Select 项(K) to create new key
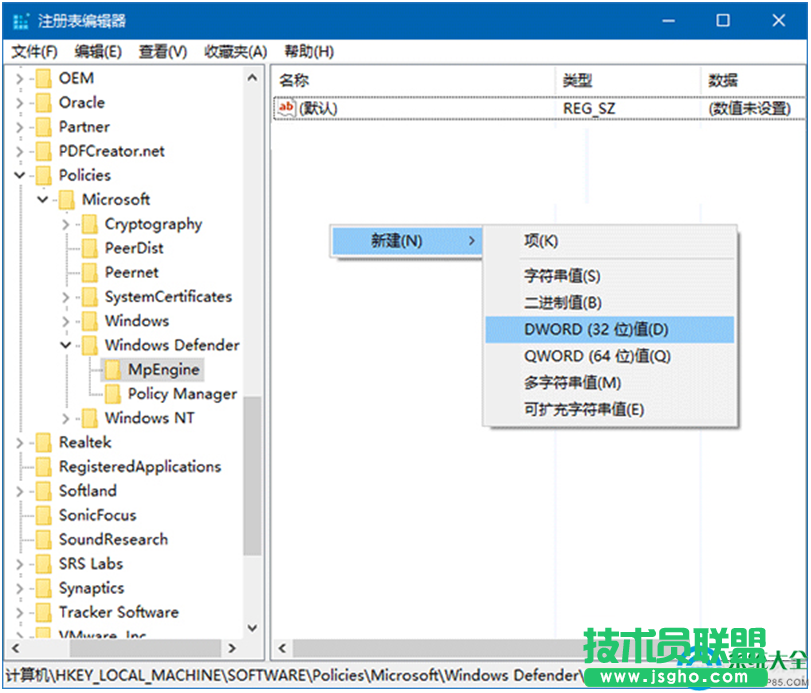 (541, 241)
